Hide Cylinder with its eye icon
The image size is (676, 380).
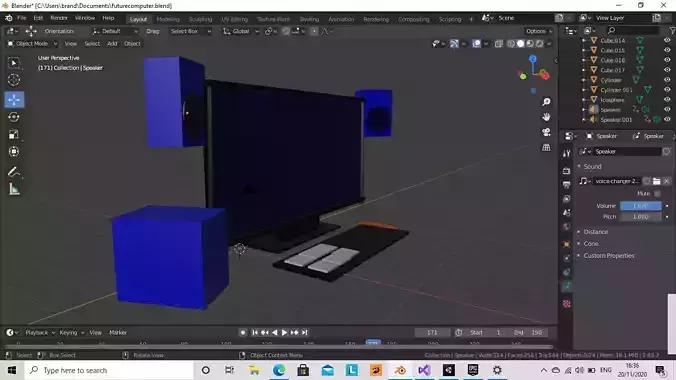click(667, 80)
